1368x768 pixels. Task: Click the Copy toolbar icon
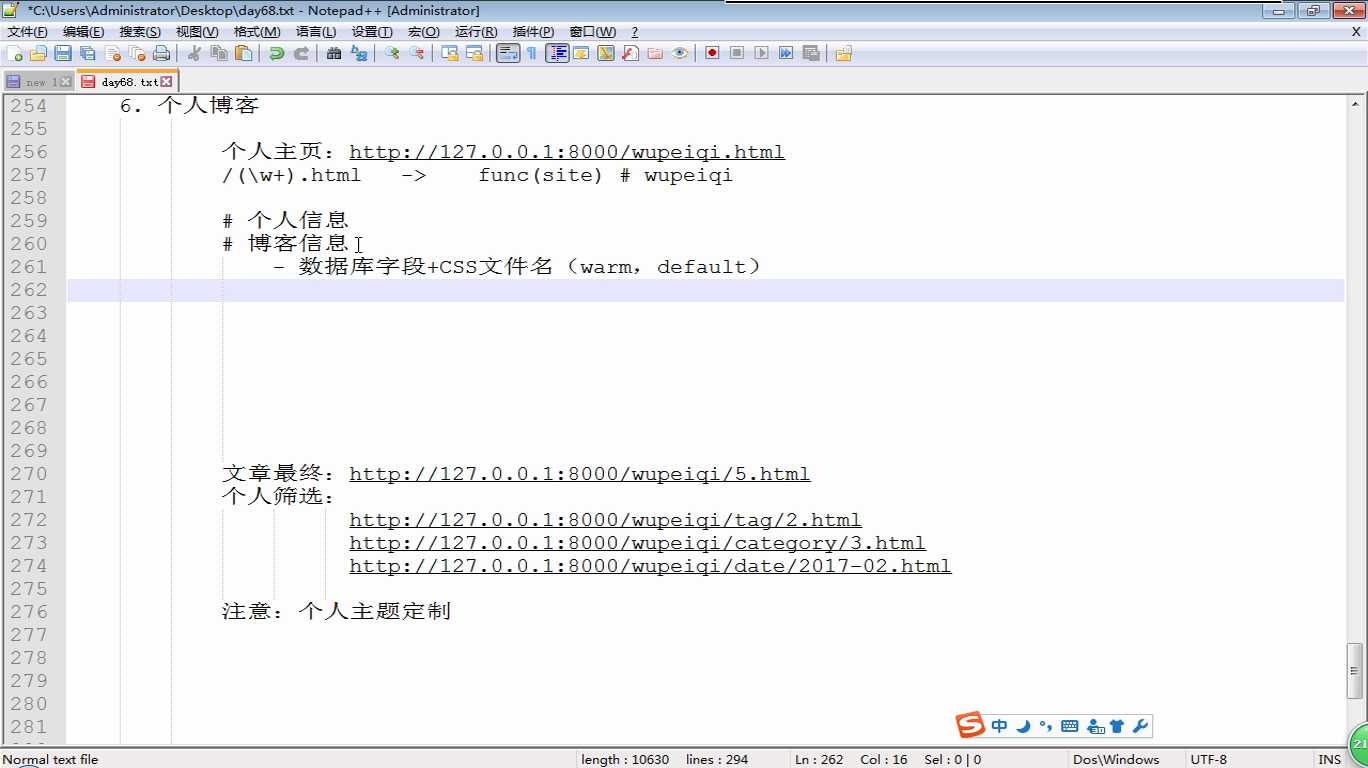(219, 54)
